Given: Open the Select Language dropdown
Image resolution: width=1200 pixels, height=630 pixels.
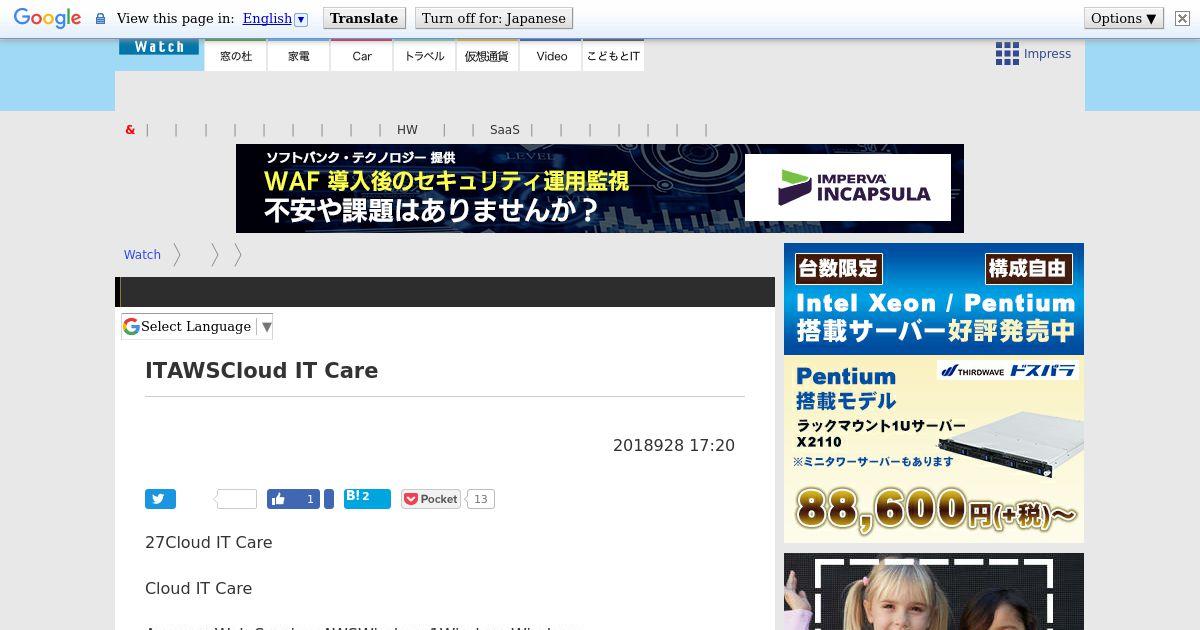Looking at the screenshot, I should [197, 326].
